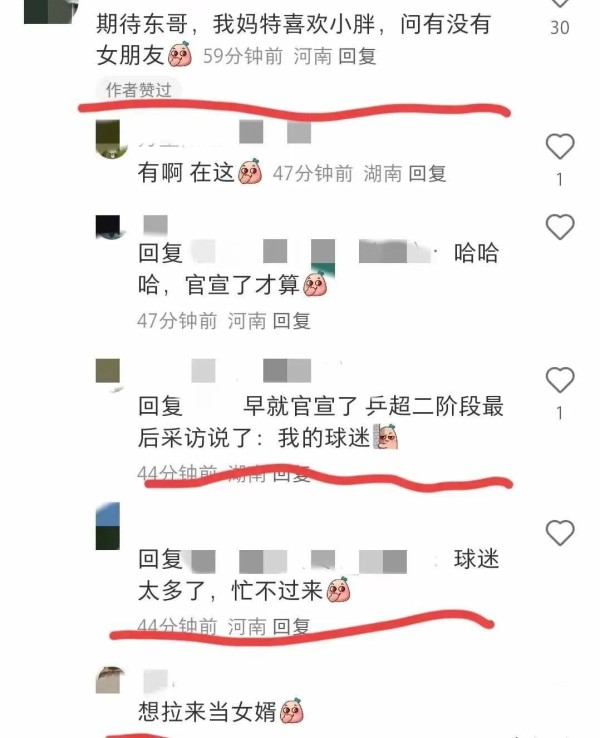
Task: Reply to the 47分钟前 湖南 comment
Action: coord(427,174)
